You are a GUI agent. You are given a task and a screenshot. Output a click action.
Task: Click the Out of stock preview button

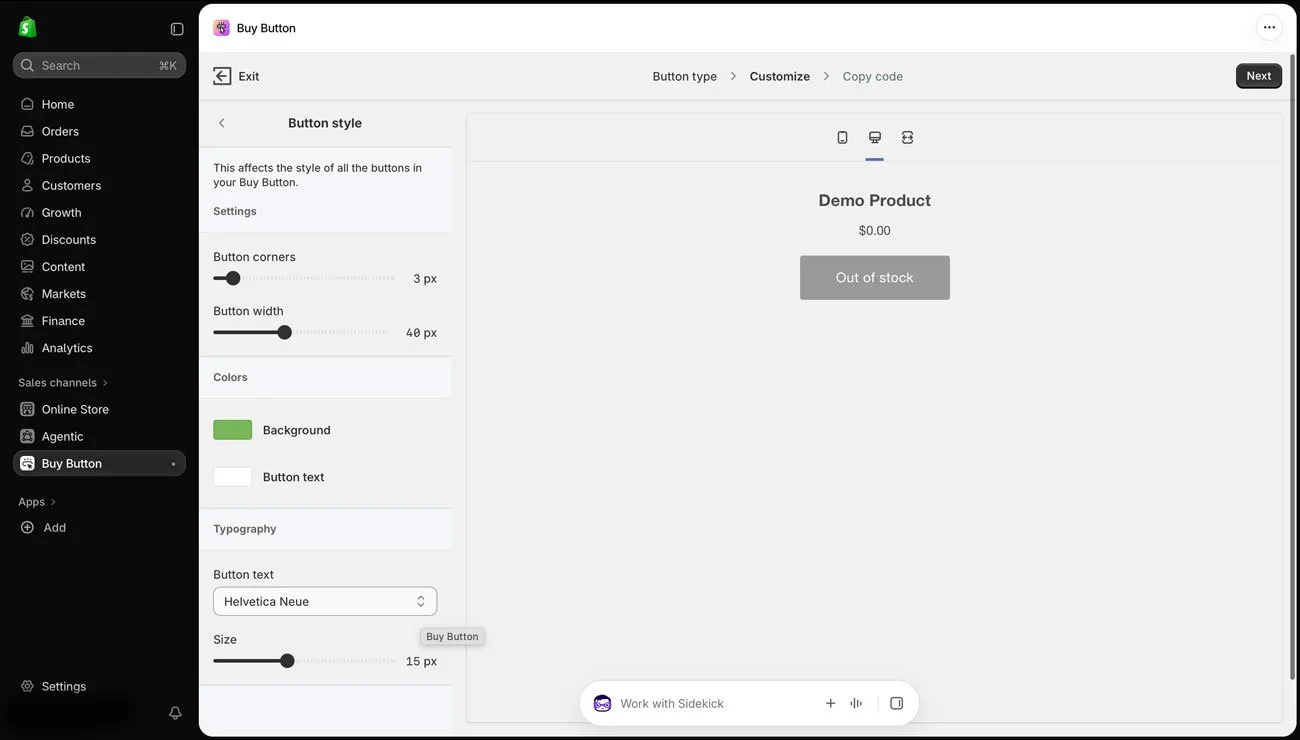(875, 278)
